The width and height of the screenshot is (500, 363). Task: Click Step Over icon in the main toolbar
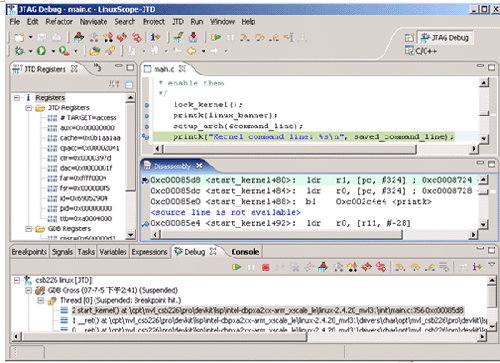coord(260,38)
